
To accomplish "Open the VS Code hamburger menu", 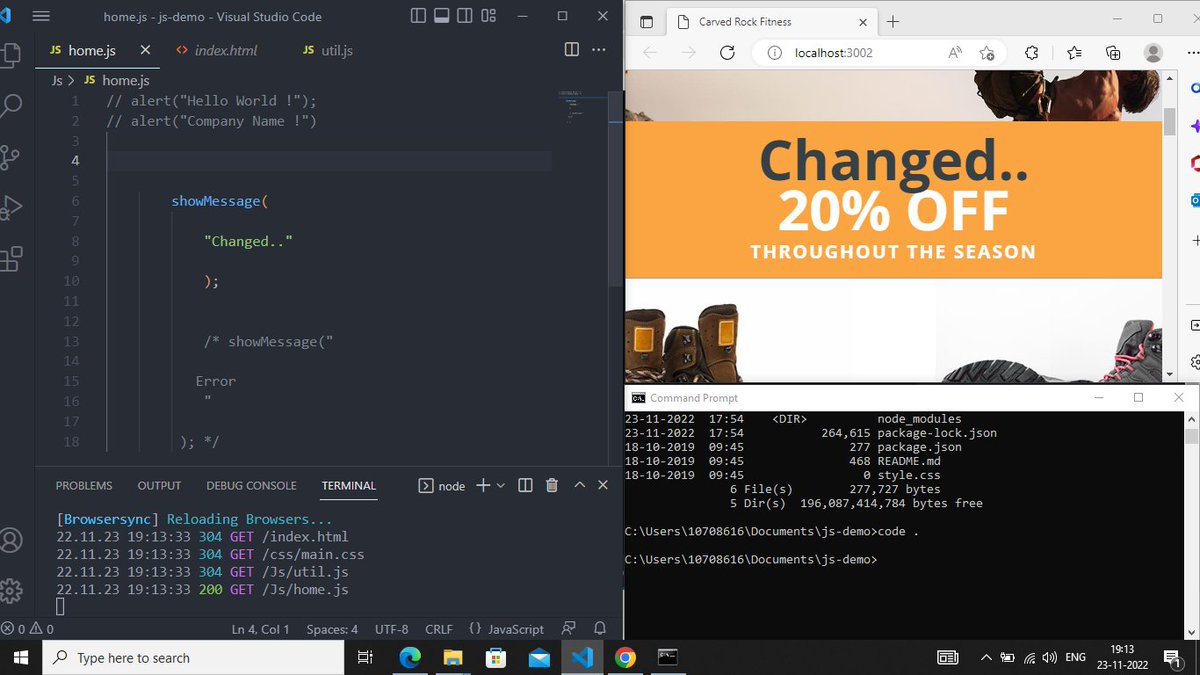I will click(41, 16).
